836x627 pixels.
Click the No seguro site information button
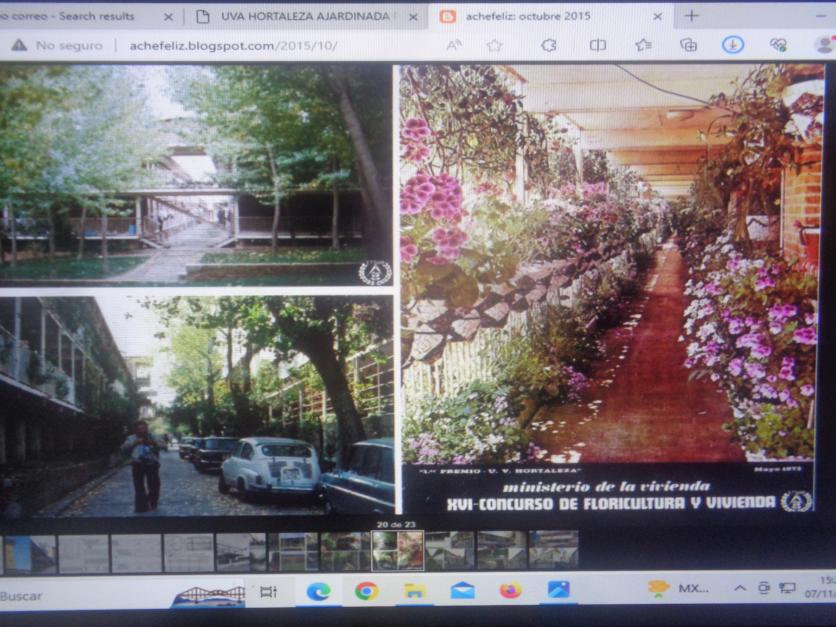click(x=60, y=46)
